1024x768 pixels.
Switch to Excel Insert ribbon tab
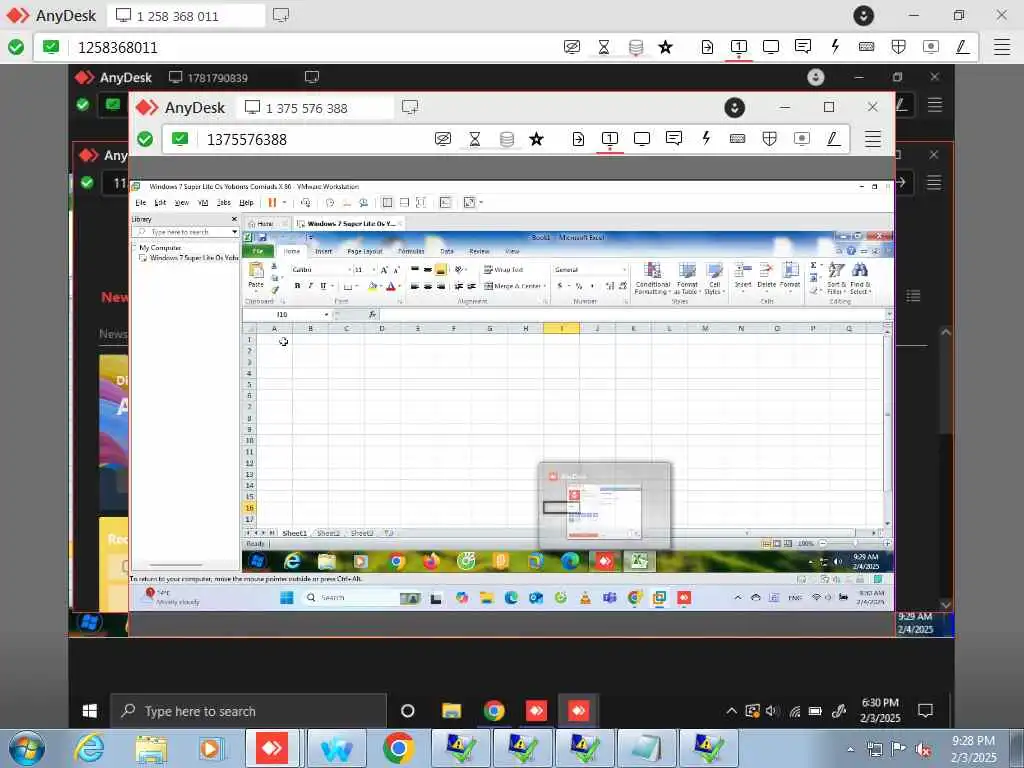pos(323,251)
